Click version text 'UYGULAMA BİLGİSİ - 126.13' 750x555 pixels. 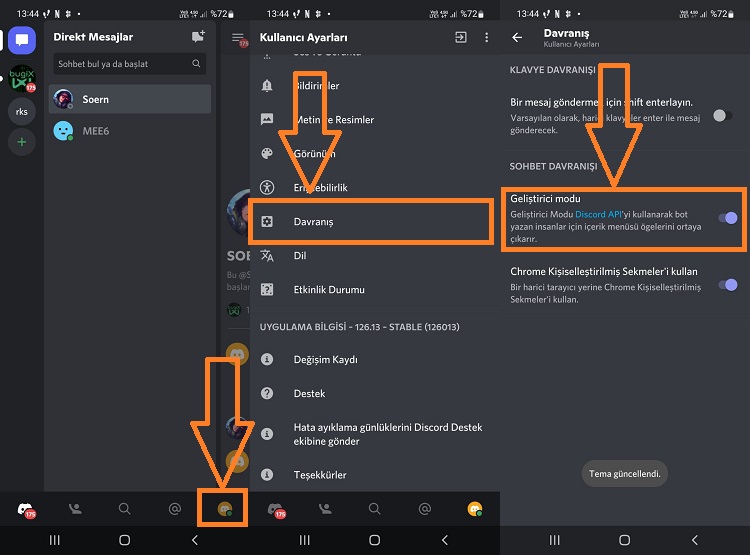click(359, 327)
